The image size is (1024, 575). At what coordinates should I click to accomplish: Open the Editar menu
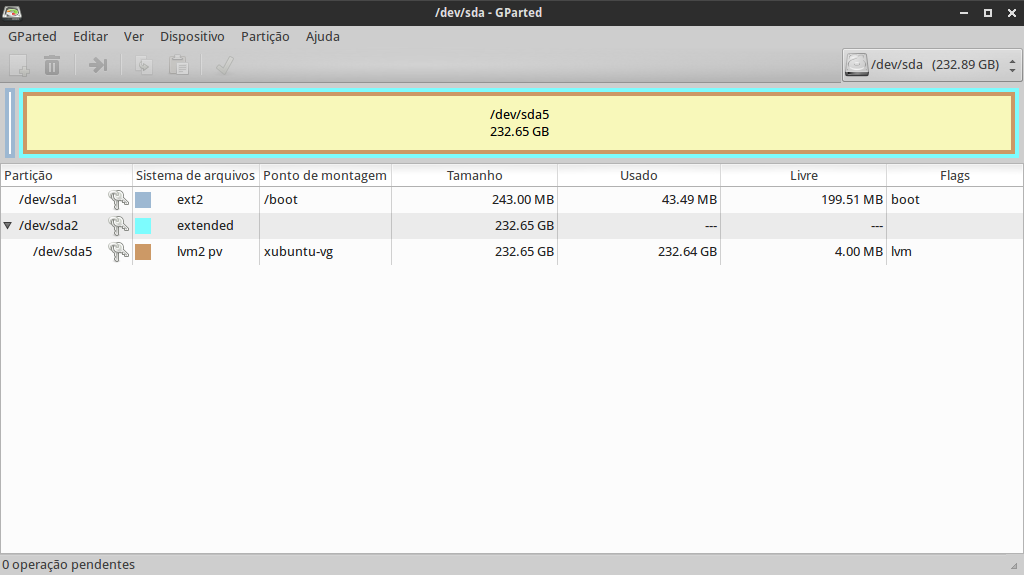coord(90,37)
